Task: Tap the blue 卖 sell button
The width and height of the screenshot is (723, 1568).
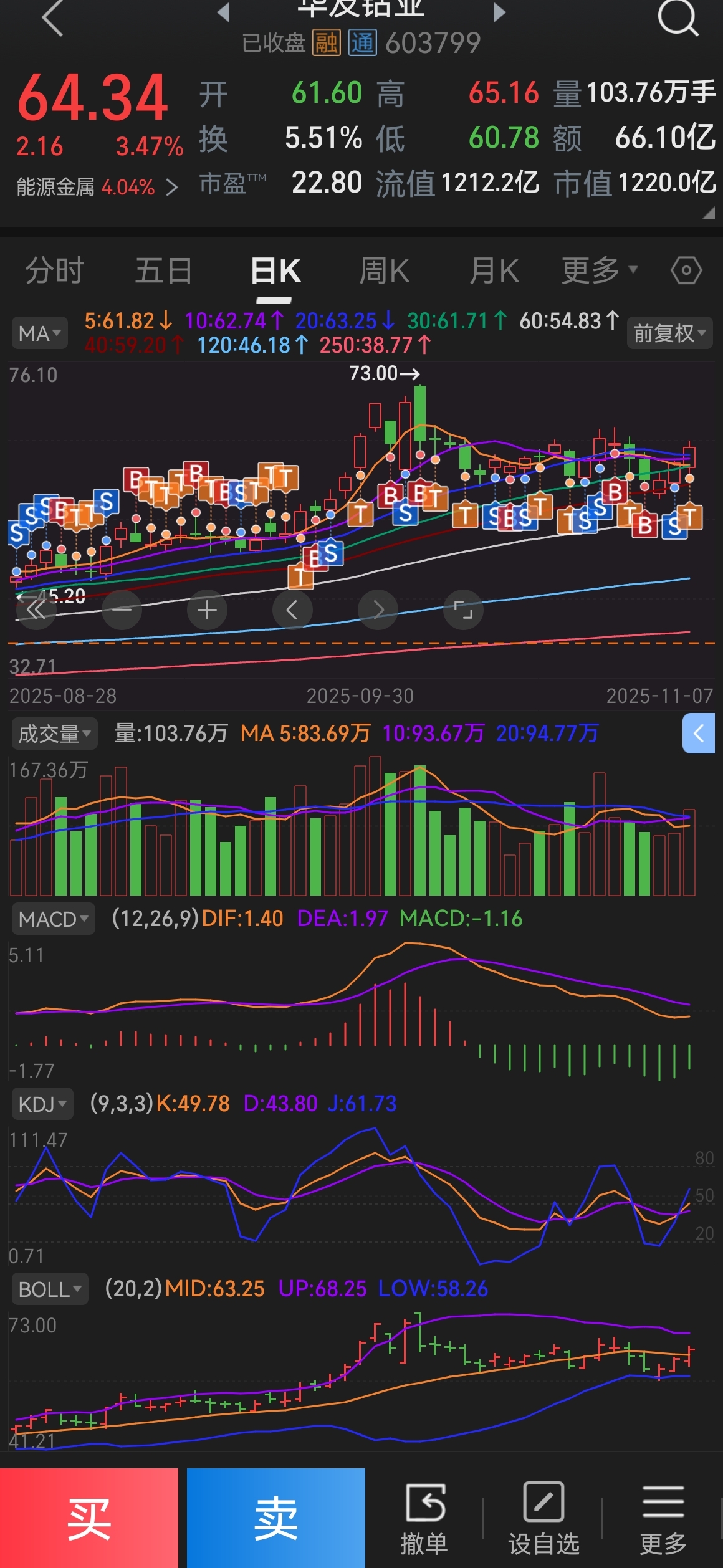Action: click(x=276, y=1518)
